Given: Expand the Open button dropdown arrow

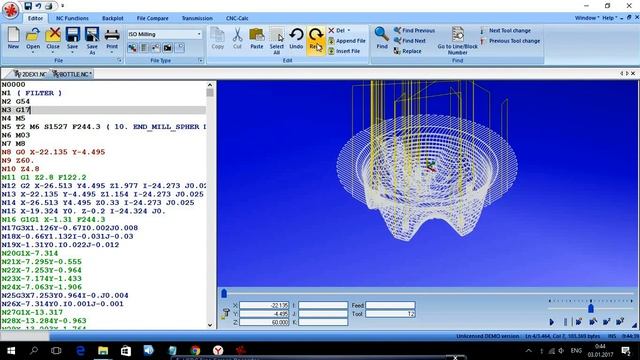Looking at the screenshot, I should 33,52.
